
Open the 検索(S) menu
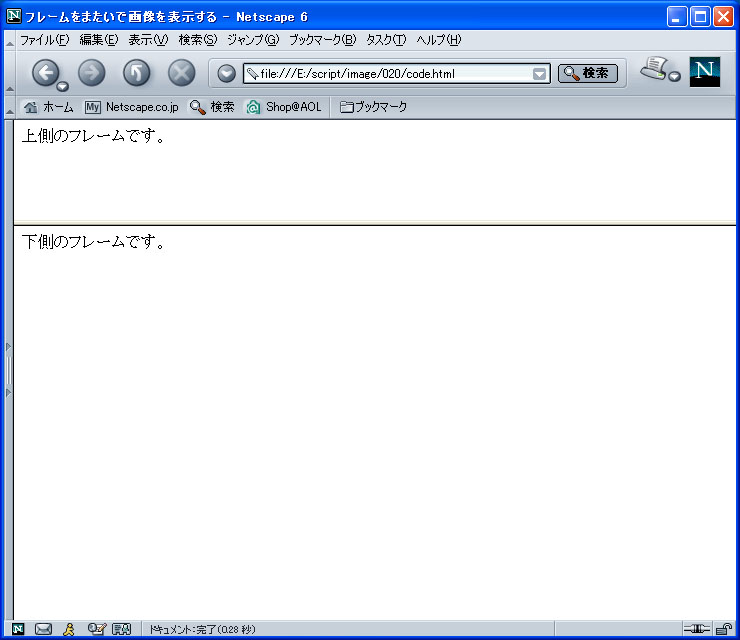pos(198,40)
